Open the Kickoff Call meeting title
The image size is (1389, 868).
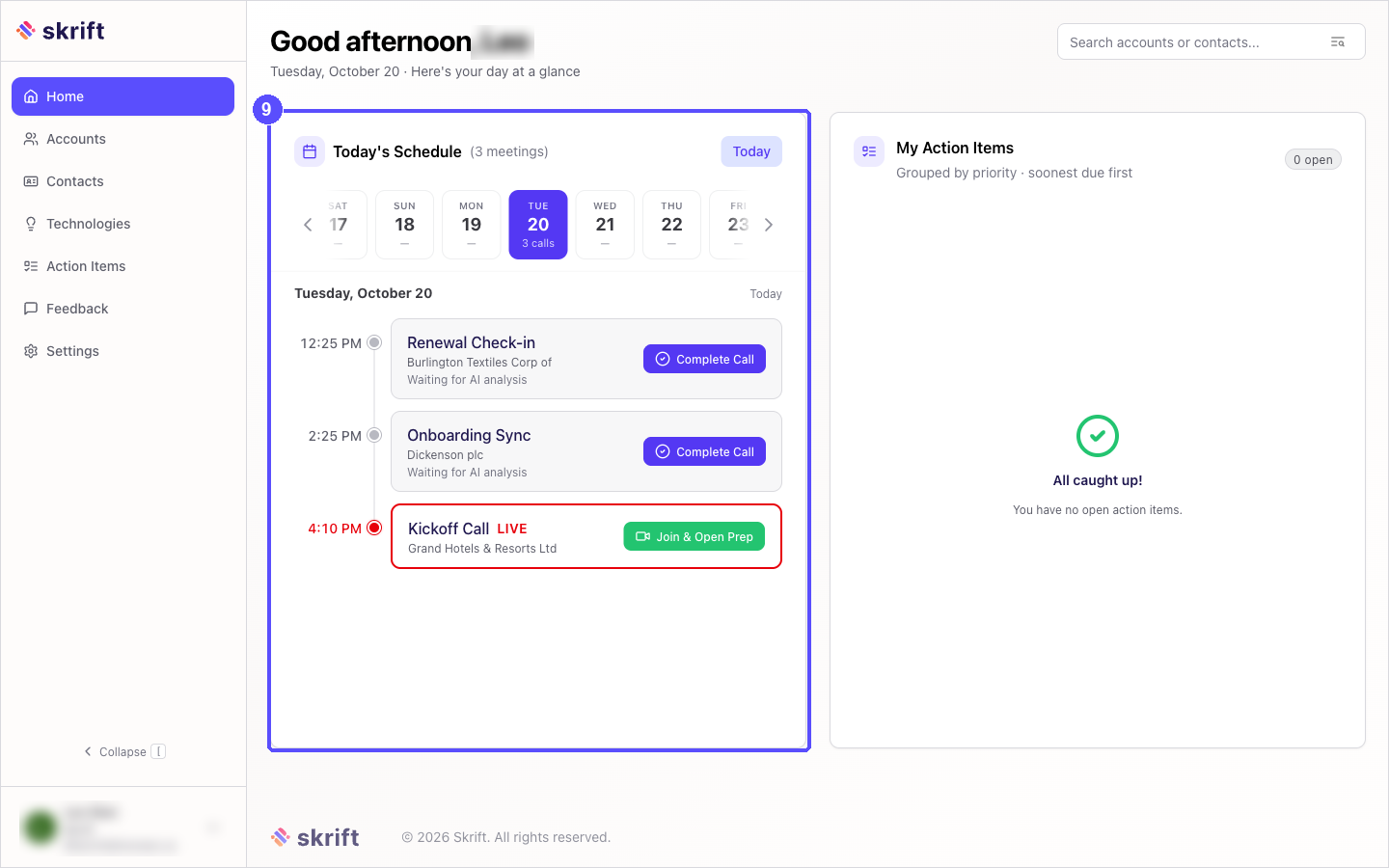449,529
